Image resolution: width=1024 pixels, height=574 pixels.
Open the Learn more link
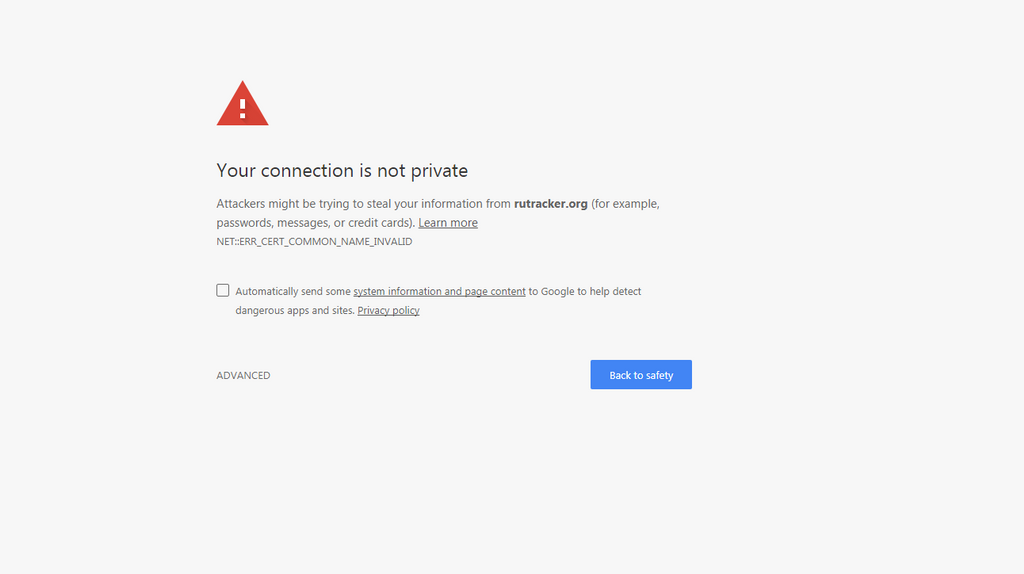(448, 223)
